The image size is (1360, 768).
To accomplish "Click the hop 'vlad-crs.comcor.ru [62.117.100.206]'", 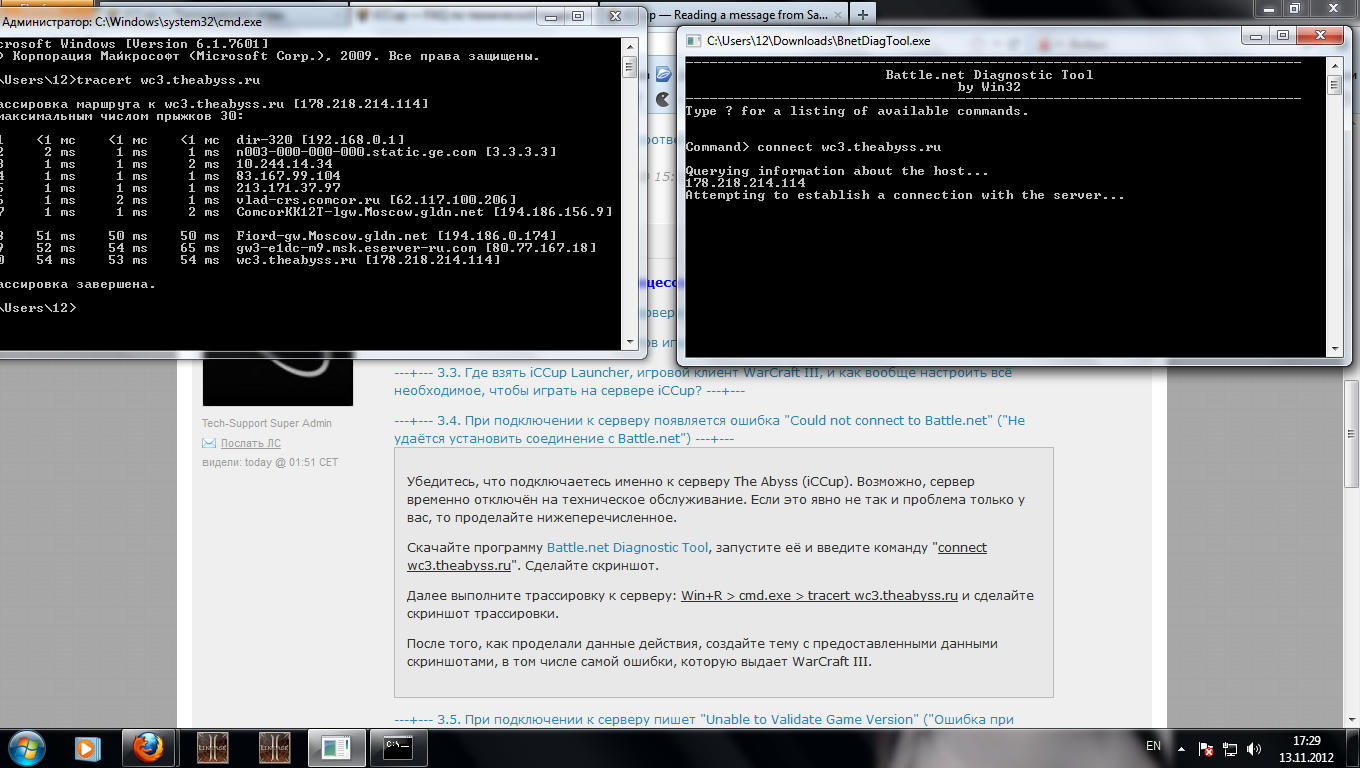I will pos(376,200).
